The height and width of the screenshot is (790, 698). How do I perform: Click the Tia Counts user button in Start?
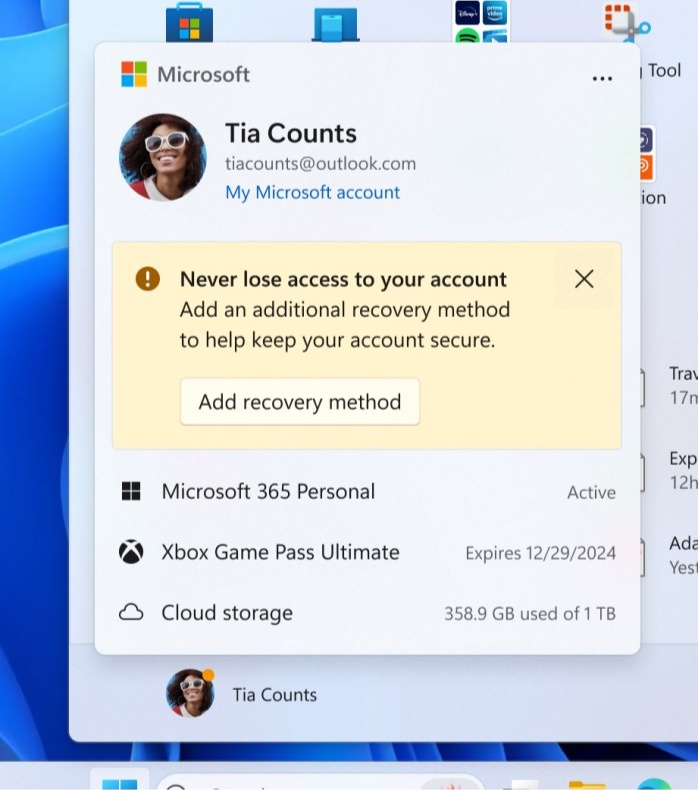coord(242,693)
